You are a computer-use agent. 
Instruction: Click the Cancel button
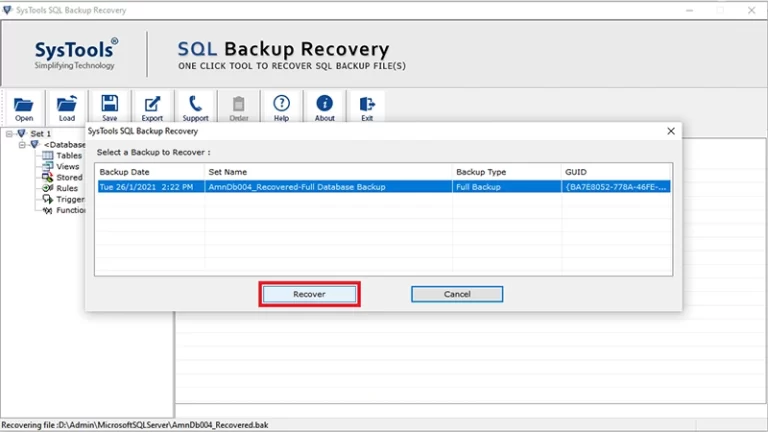coord(457,294)
